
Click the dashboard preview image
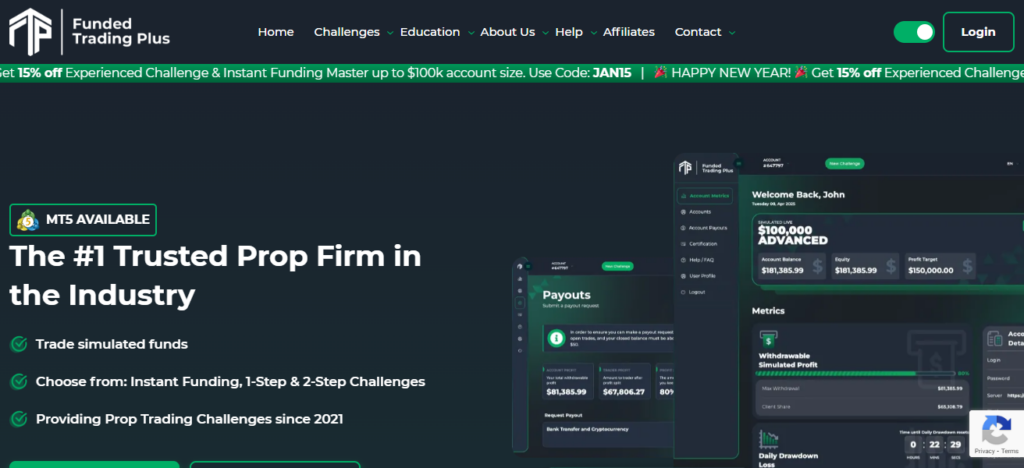[768, 310]
